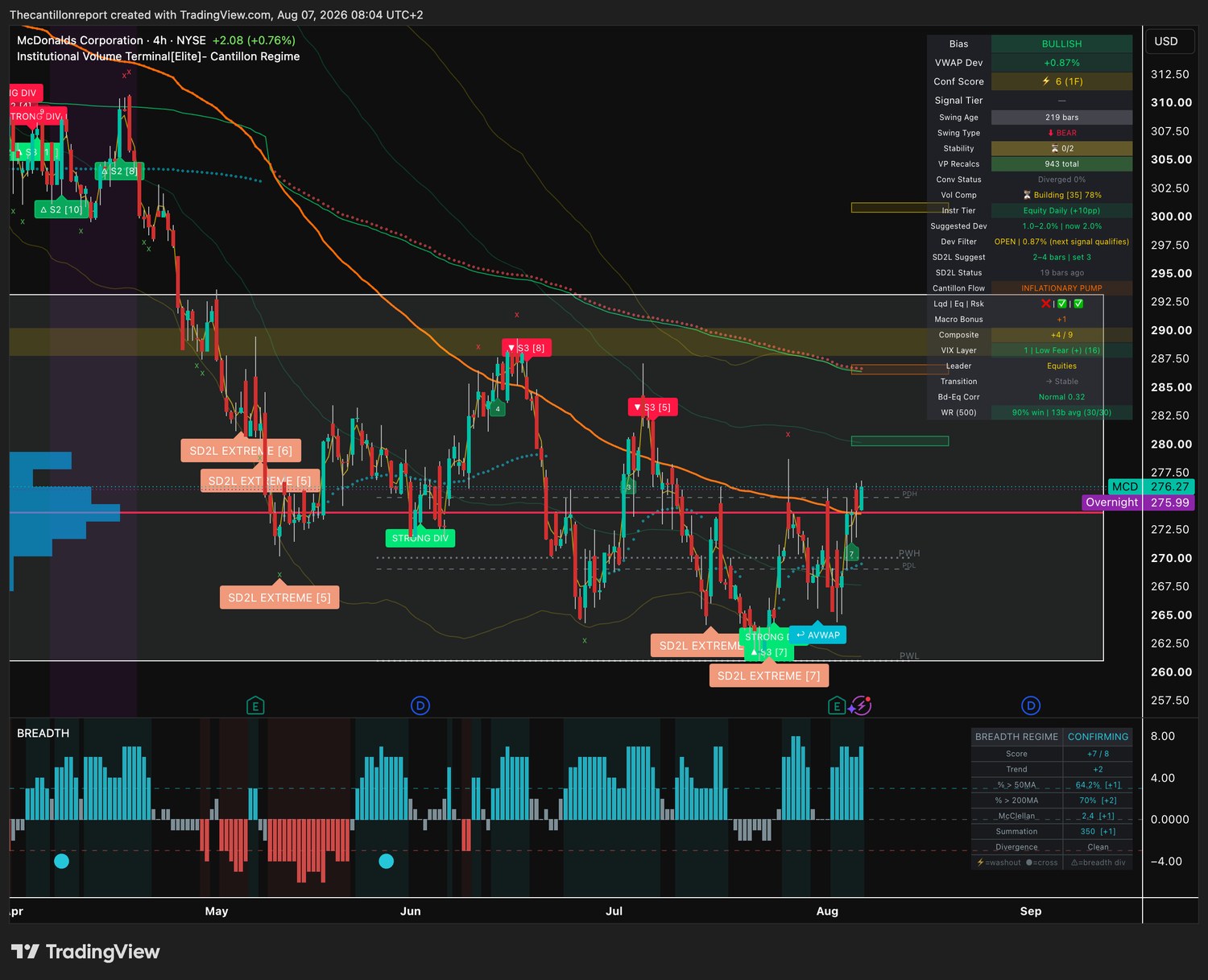Screen dimensions: 1208x980
Task: Click the USD currency button
Action: click(x=1166, y=41)
